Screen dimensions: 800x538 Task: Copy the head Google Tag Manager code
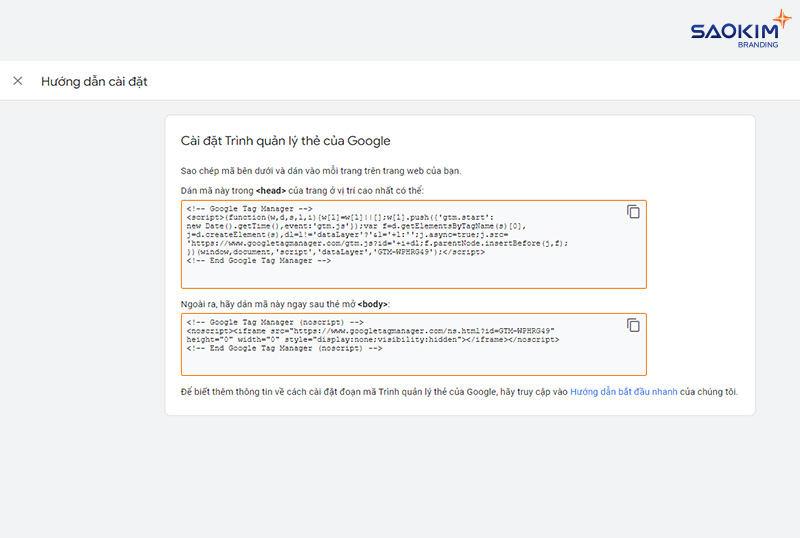point(633,212)
